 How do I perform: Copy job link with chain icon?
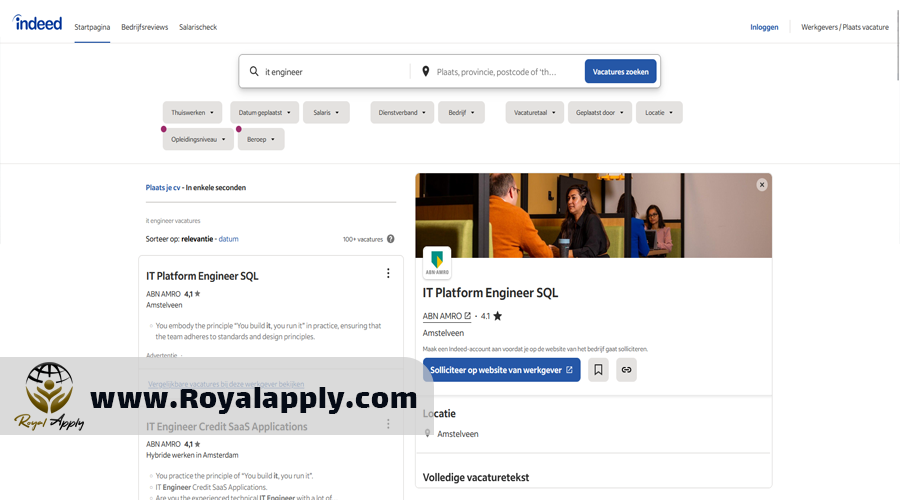[626, 370]
